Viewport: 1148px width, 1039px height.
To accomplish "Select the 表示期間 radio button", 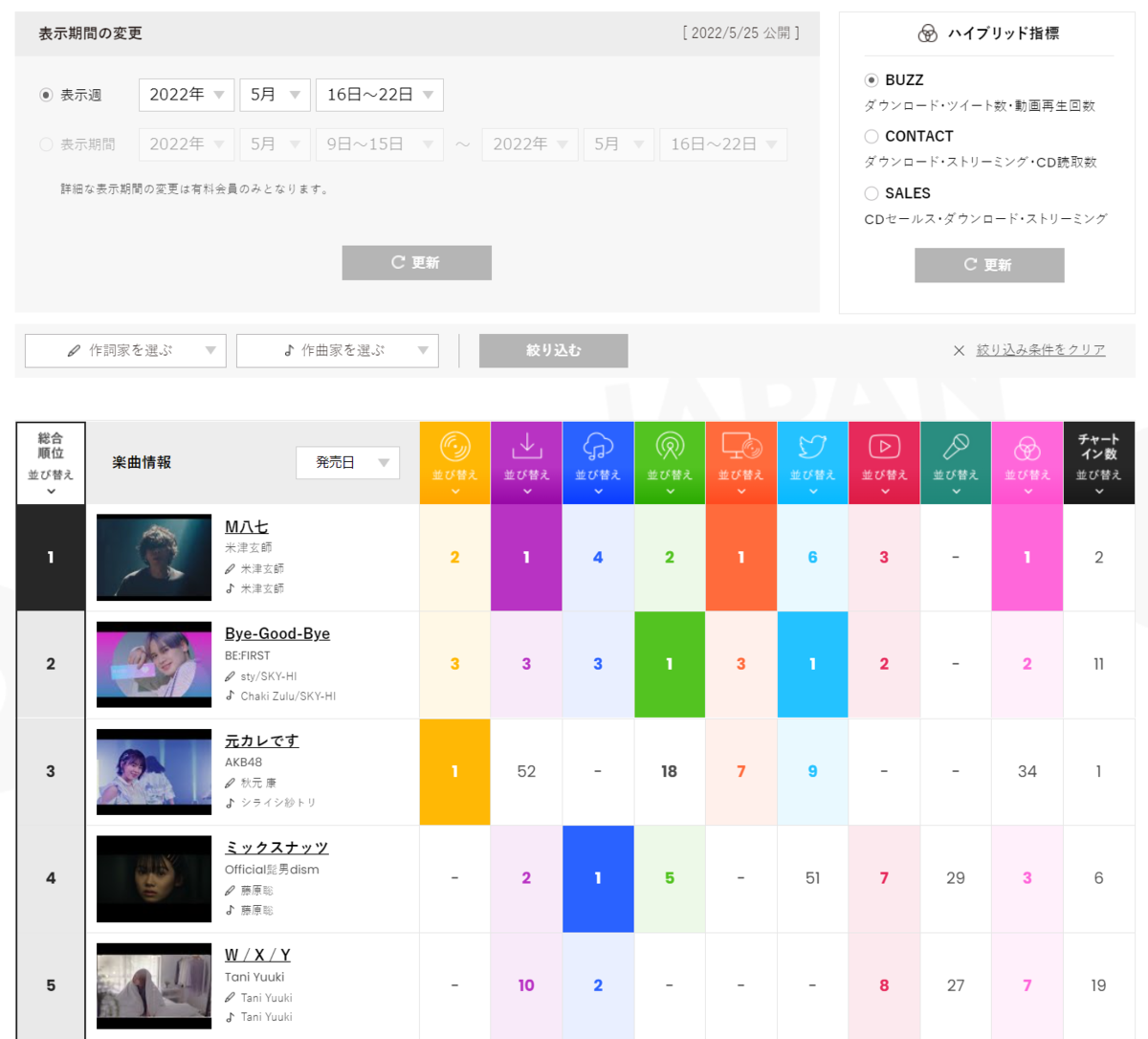I will (46, 144).
